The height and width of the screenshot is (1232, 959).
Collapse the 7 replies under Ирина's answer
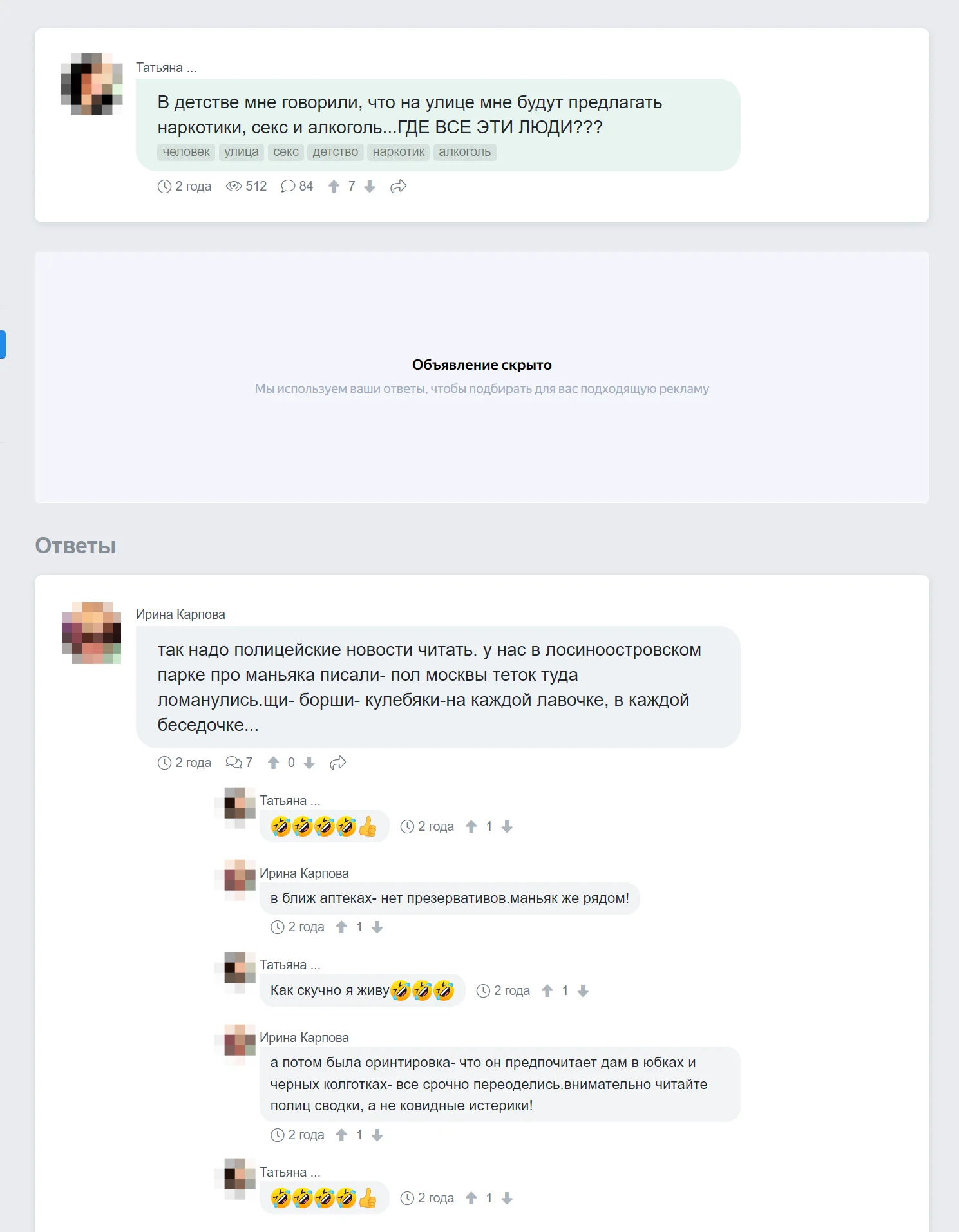(x=239, y=763)
